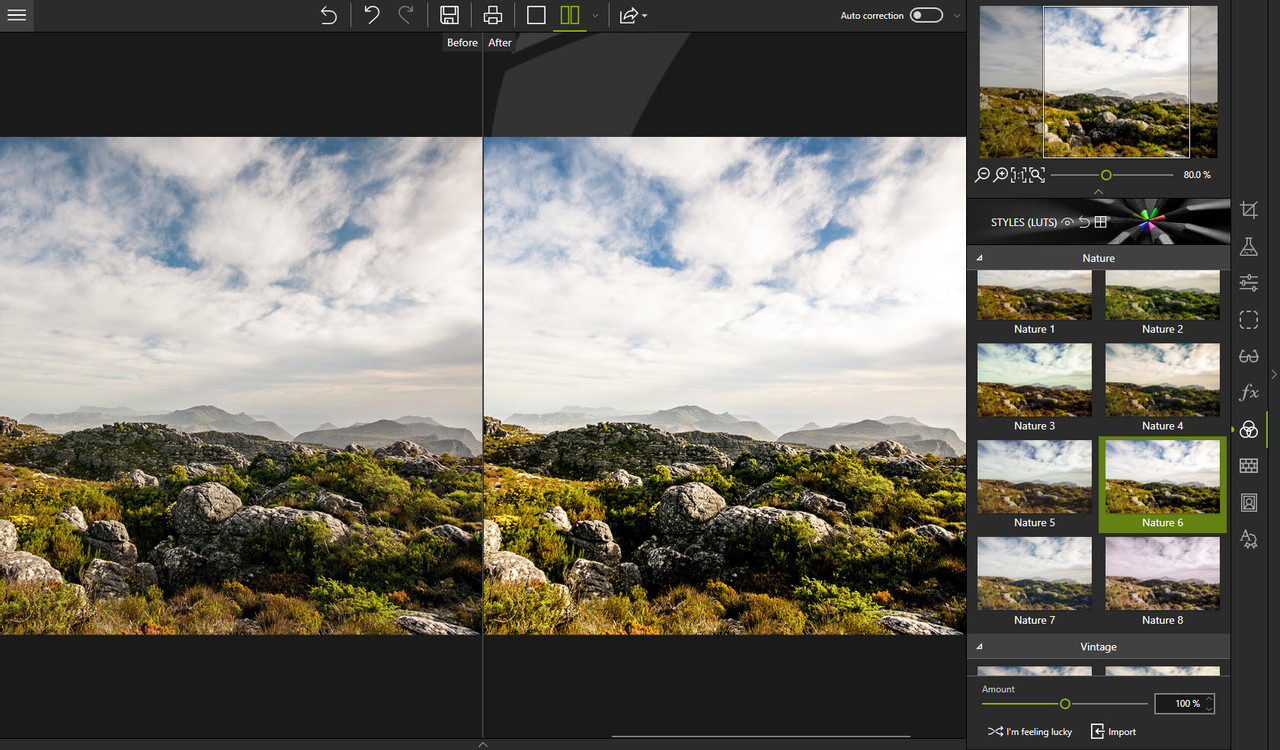Collapse the Nature styles group

pos(980,258)
